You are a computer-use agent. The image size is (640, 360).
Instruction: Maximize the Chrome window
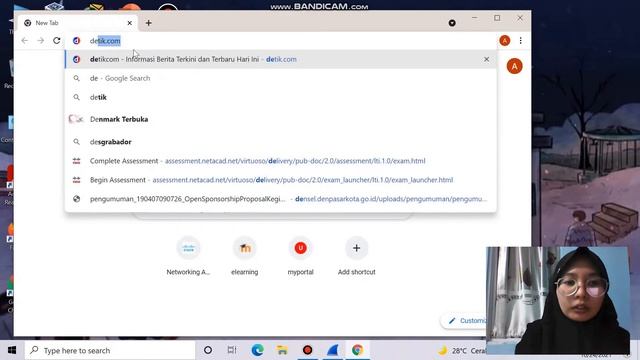pyautogui.click(x=497, y=18)
